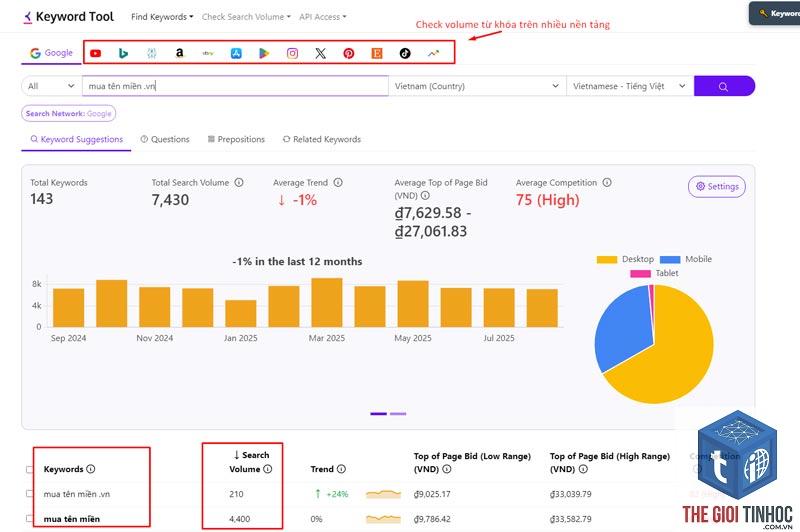The height and width of the screenshot is (532, 800).
Task: Select the Pinterest platform icon
Action: 348,53
